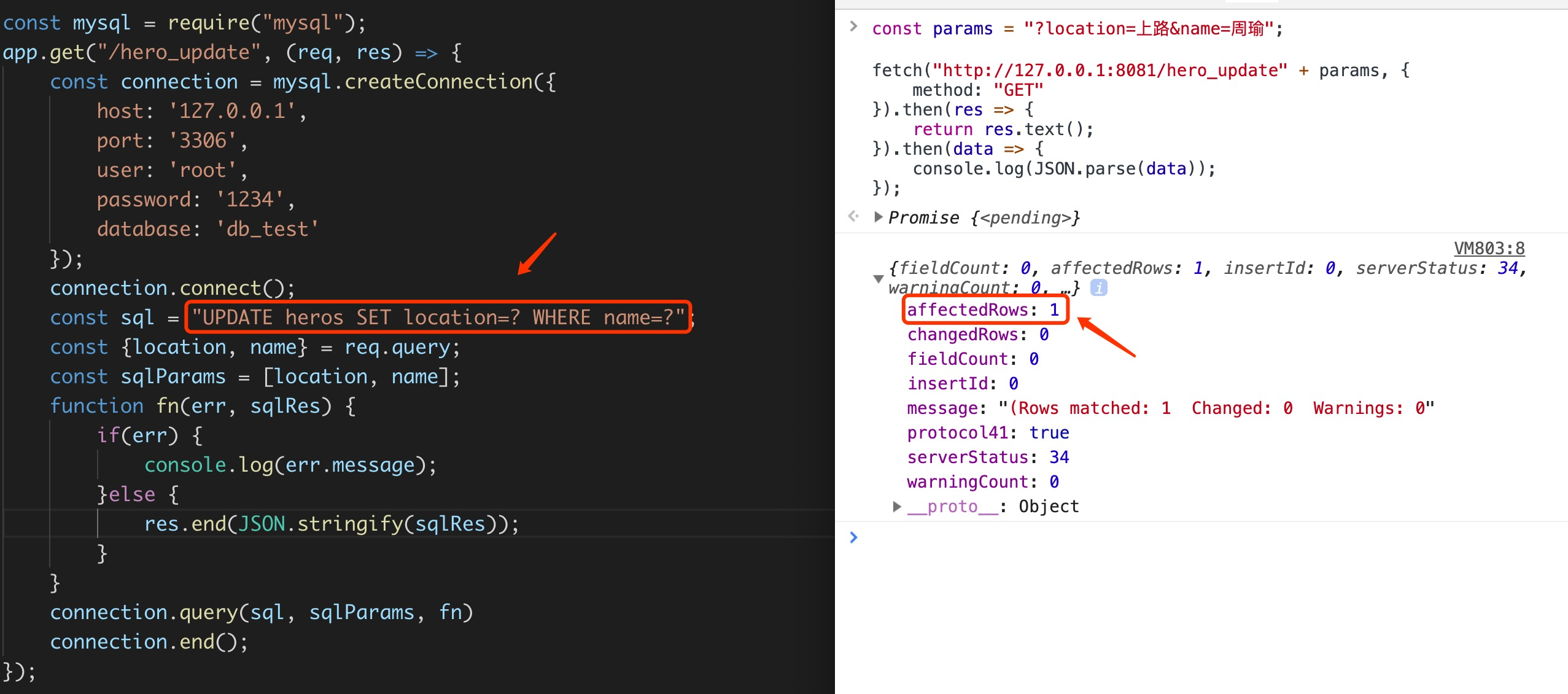Click the red arrow pointing at affectedRows
1568x694 pixels.
[x=1106, y=337]
